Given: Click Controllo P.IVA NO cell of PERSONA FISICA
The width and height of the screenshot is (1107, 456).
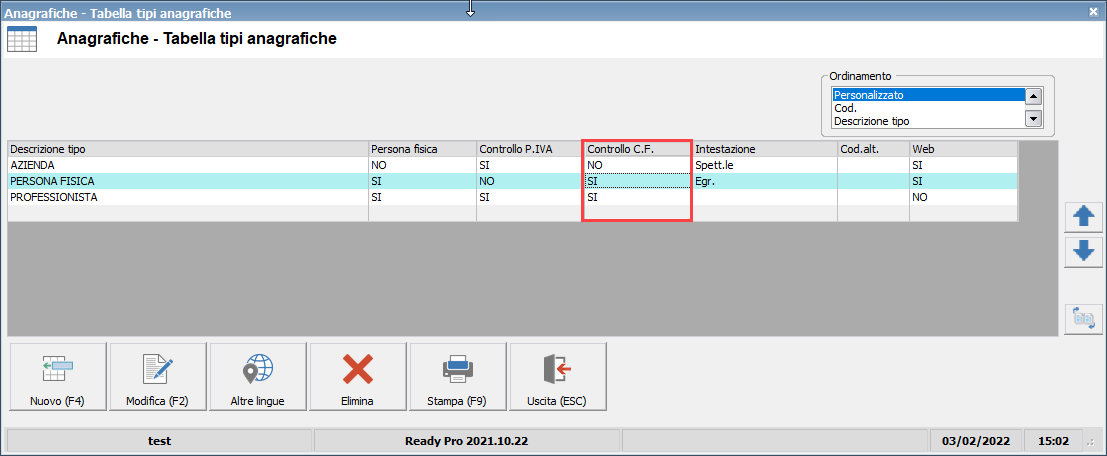Looking at the screenshot, I should (x=530, y=181).
